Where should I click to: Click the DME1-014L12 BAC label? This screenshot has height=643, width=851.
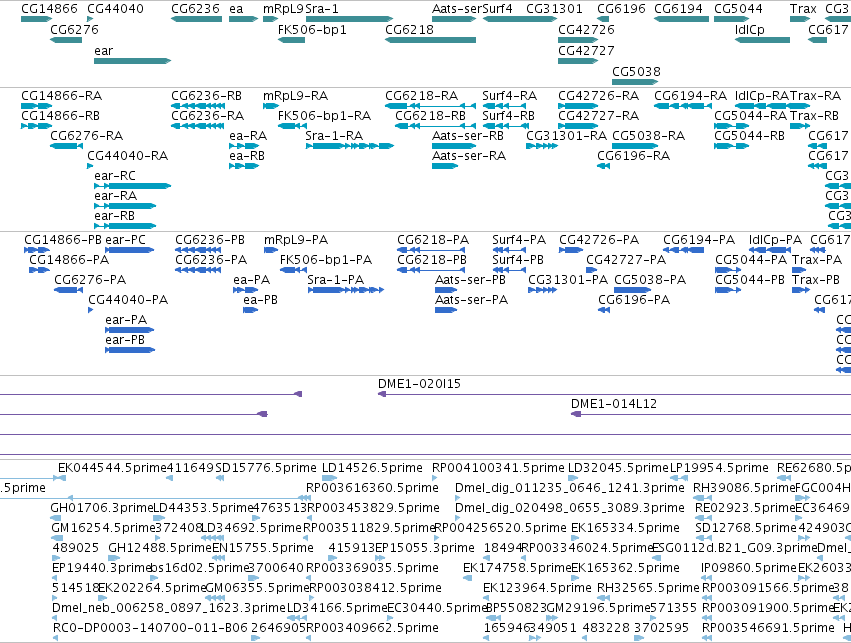613,404
